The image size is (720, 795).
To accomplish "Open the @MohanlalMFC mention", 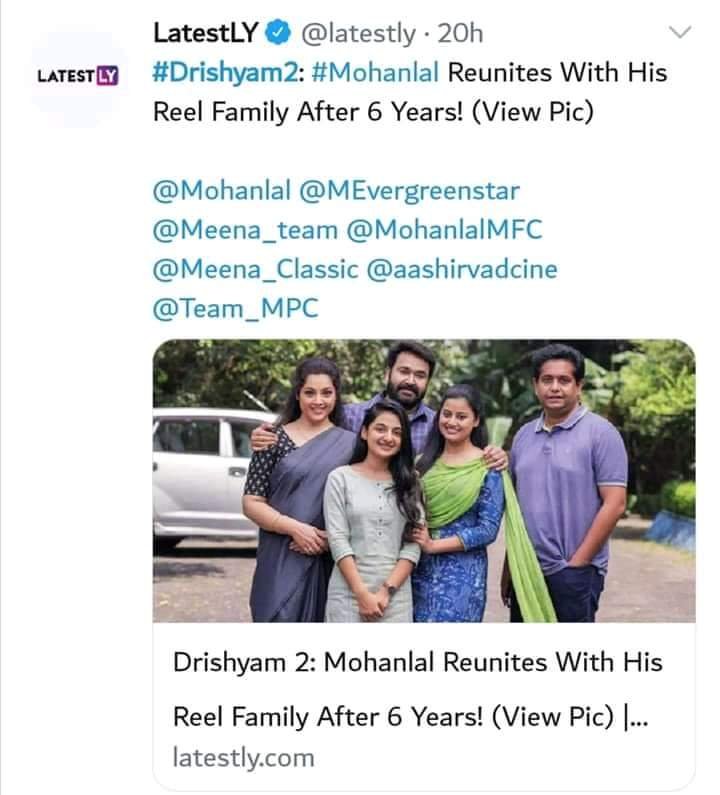I will pos(444,230).
